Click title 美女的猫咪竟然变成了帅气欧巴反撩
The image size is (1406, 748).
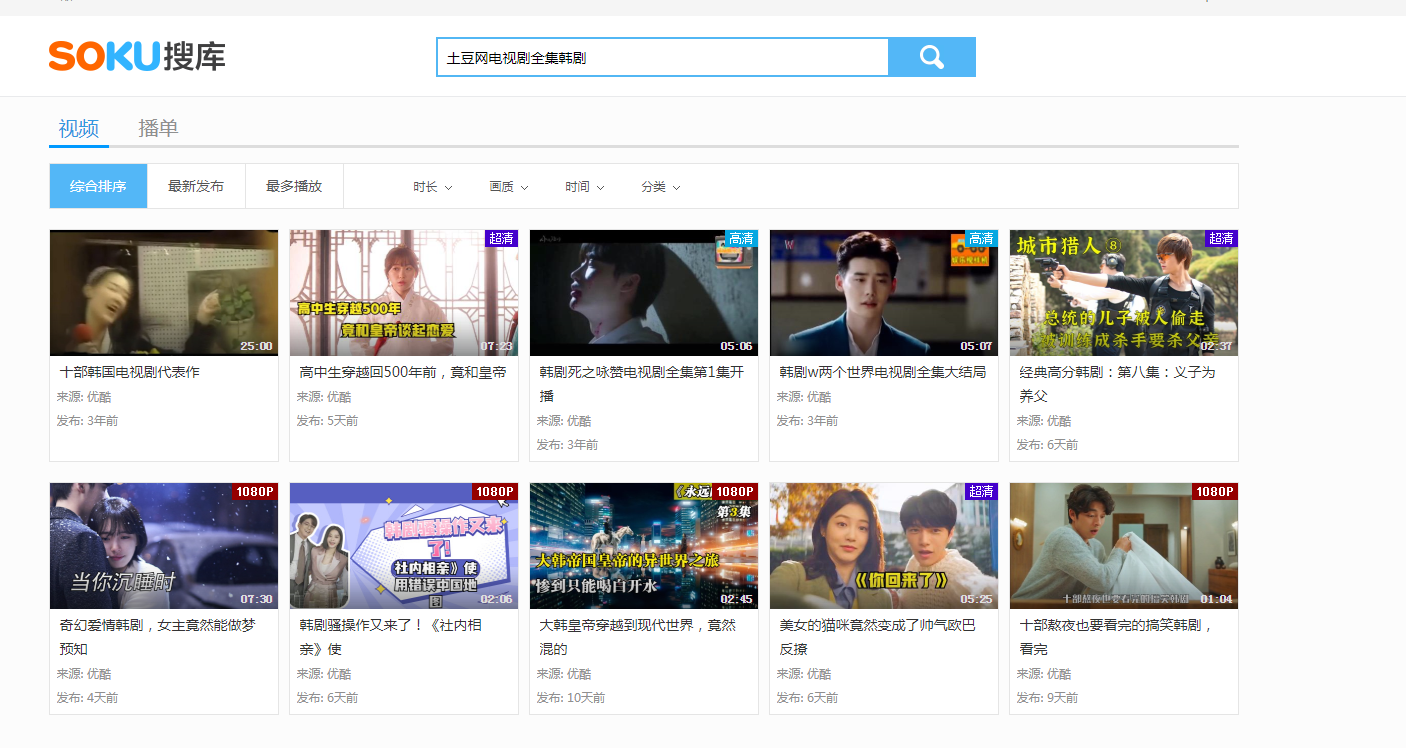coord(878,637)
